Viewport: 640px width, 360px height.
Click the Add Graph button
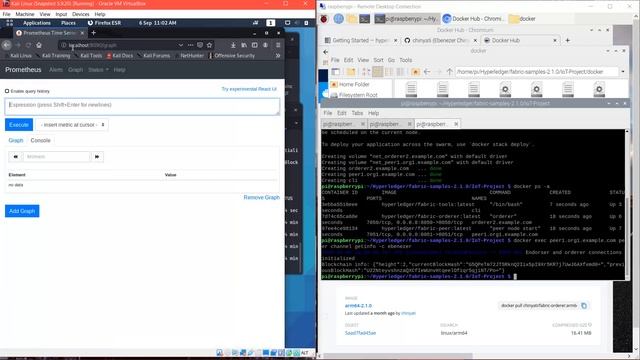[x=22, y=211]
